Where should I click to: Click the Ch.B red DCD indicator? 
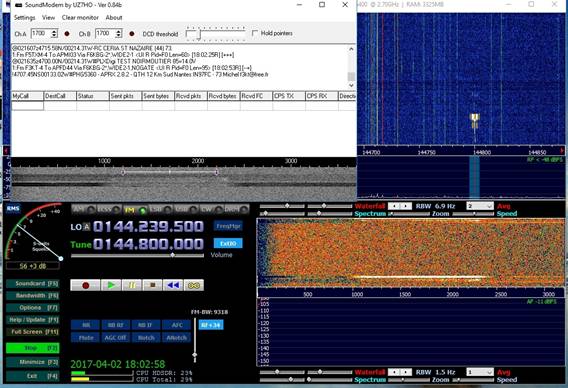pyautogui.click(x=132, y=34)
